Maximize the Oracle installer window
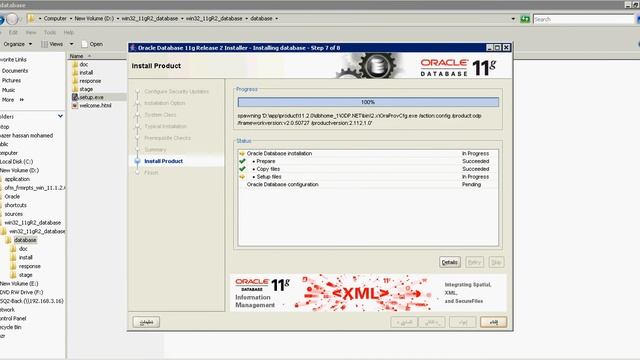The width and height of the screenshot is (640, 360). coord(498,48)
